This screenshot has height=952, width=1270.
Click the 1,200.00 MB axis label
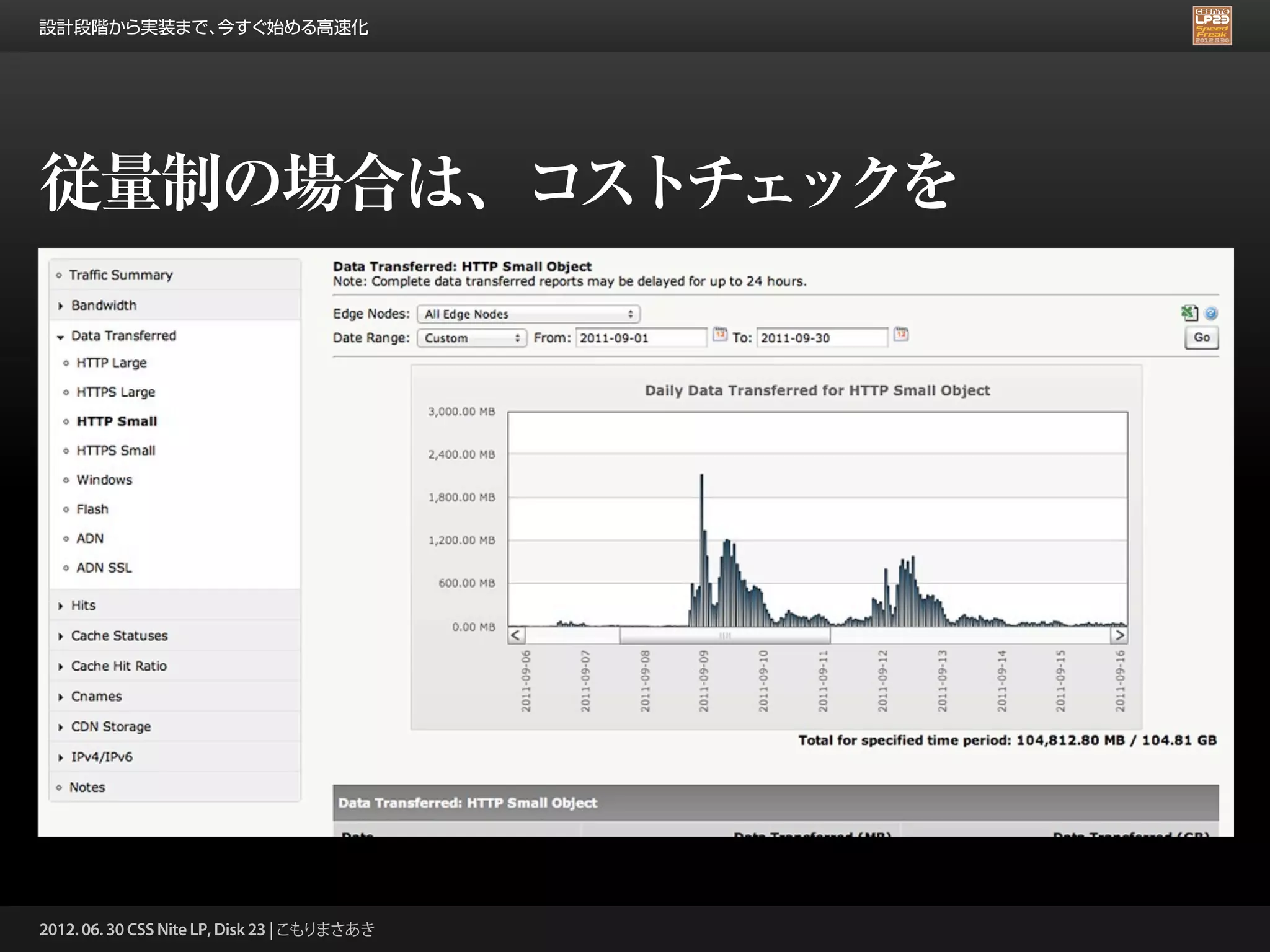tap(461, 540)
